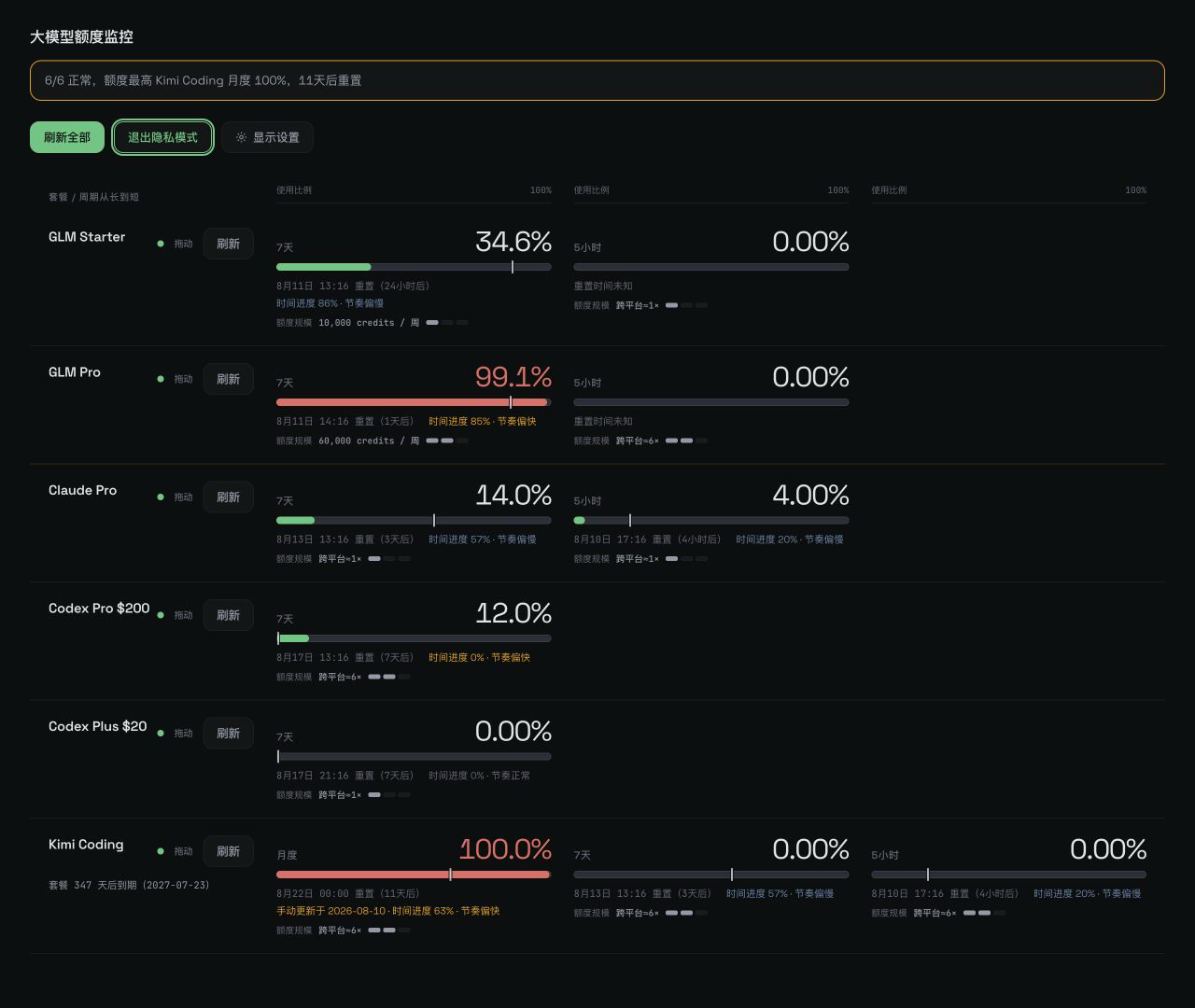Click the 34.6% value for GLM Starter
The height and width of the screenshot is (1008, 1195).
[x=513, y=242]
